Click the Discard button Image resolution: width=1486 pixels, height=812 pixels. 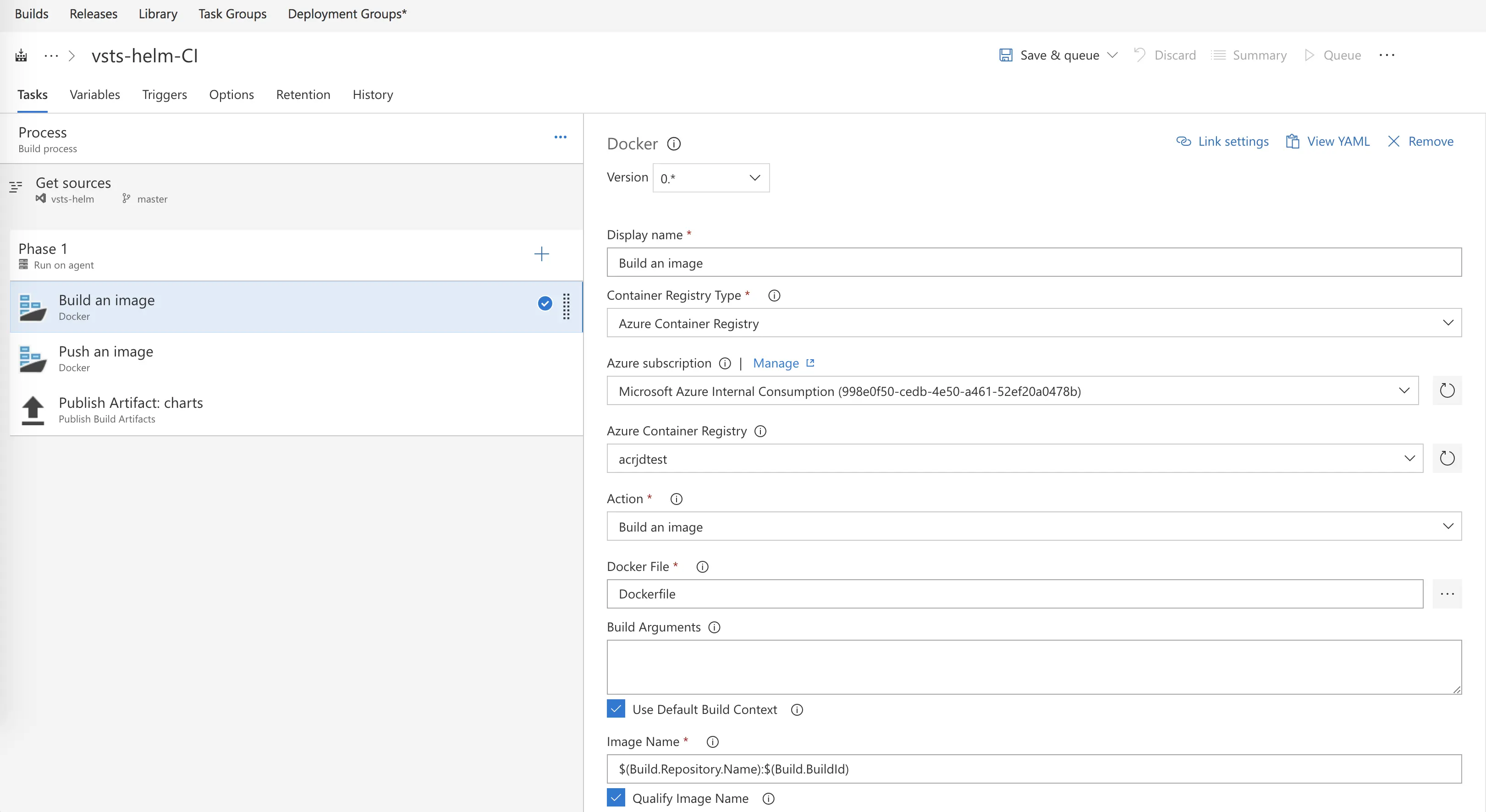(1165, 55)
